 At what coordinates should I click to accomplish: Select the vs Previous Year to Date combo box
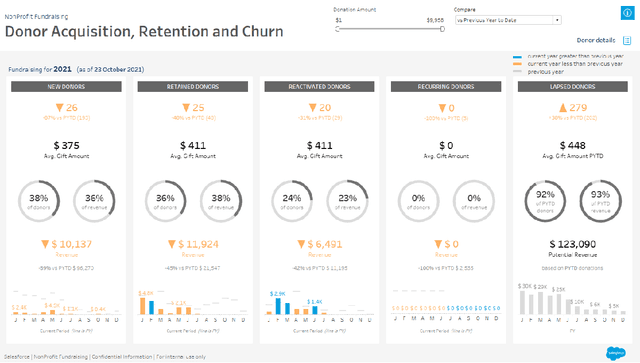[x=508, y=20]
